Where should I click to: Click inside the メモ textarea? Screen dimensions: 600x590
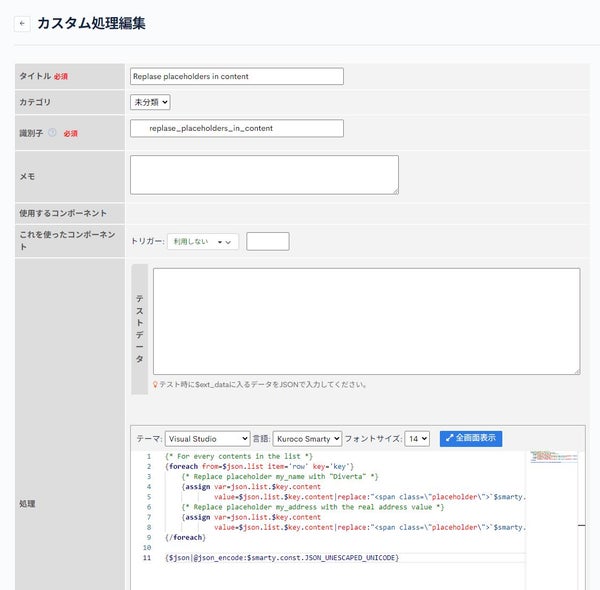click(264, 174)
